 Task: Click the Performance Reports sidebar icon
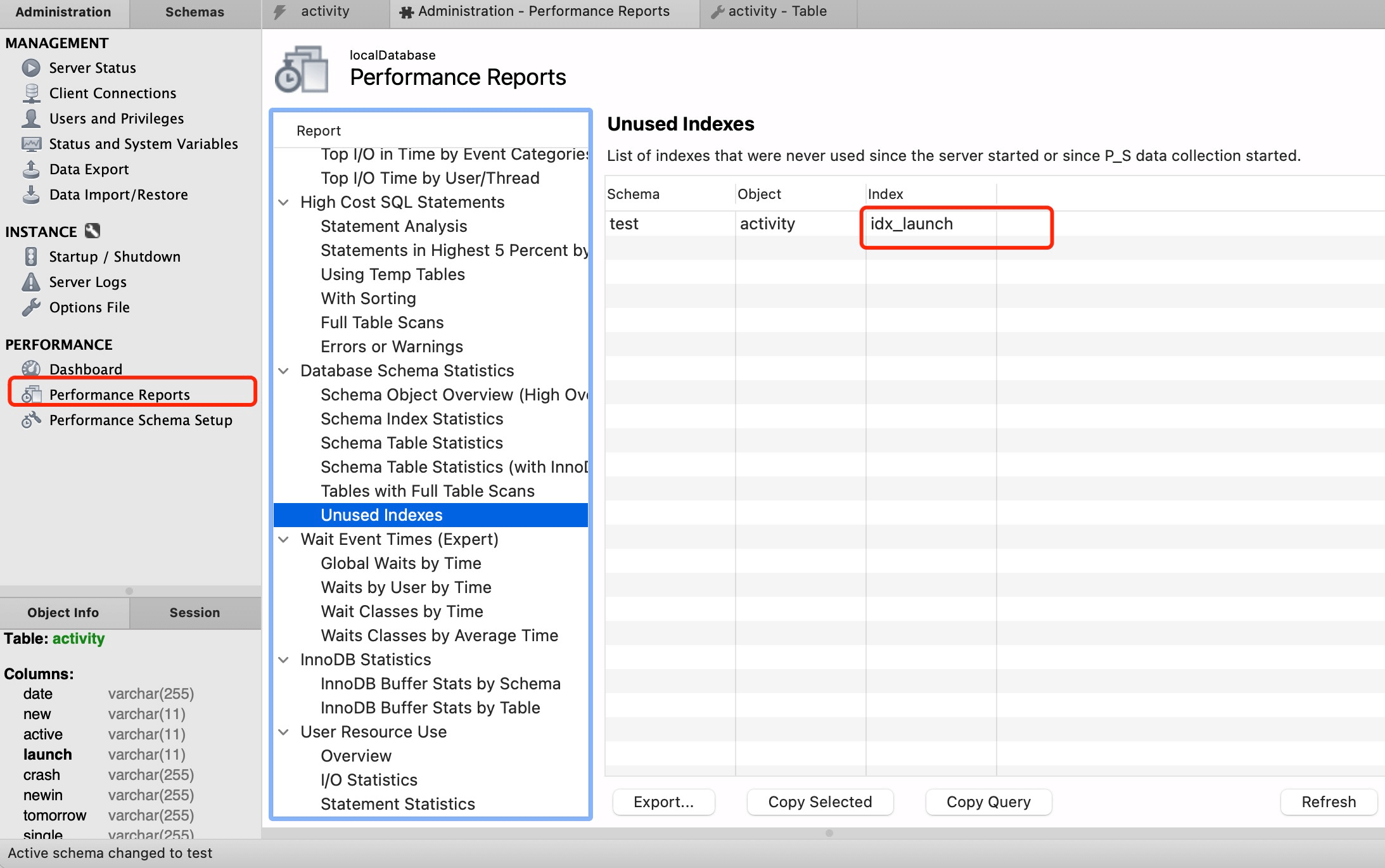(x=31, y=394)
